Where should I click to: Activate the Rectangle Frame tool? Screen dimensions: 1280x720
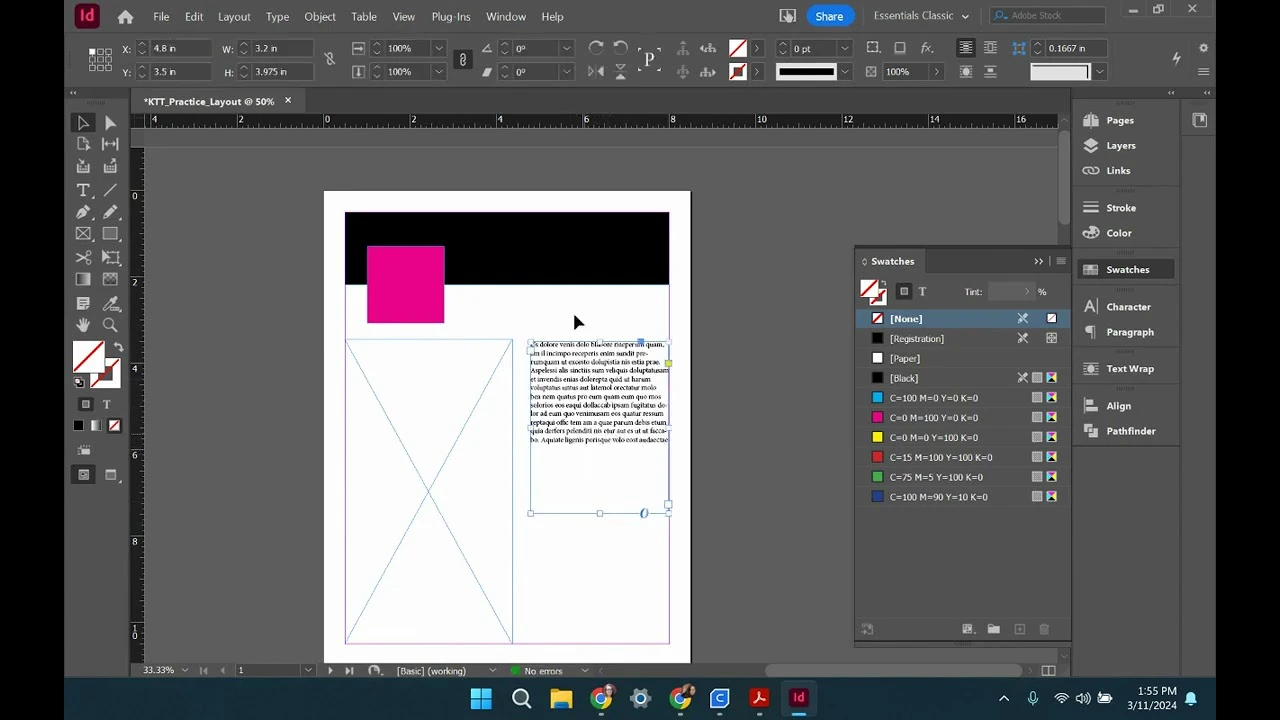[83, 234]
